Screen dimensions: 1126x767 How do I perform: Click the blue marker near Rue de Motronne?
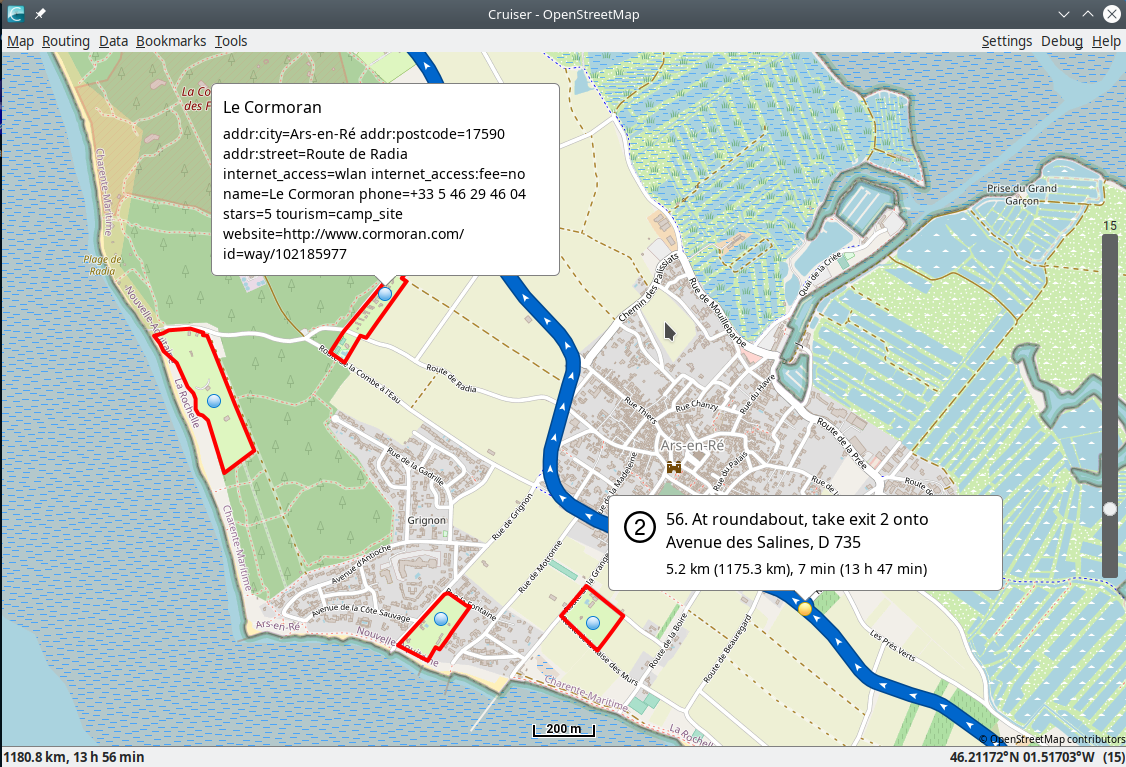tap(592, 623)
